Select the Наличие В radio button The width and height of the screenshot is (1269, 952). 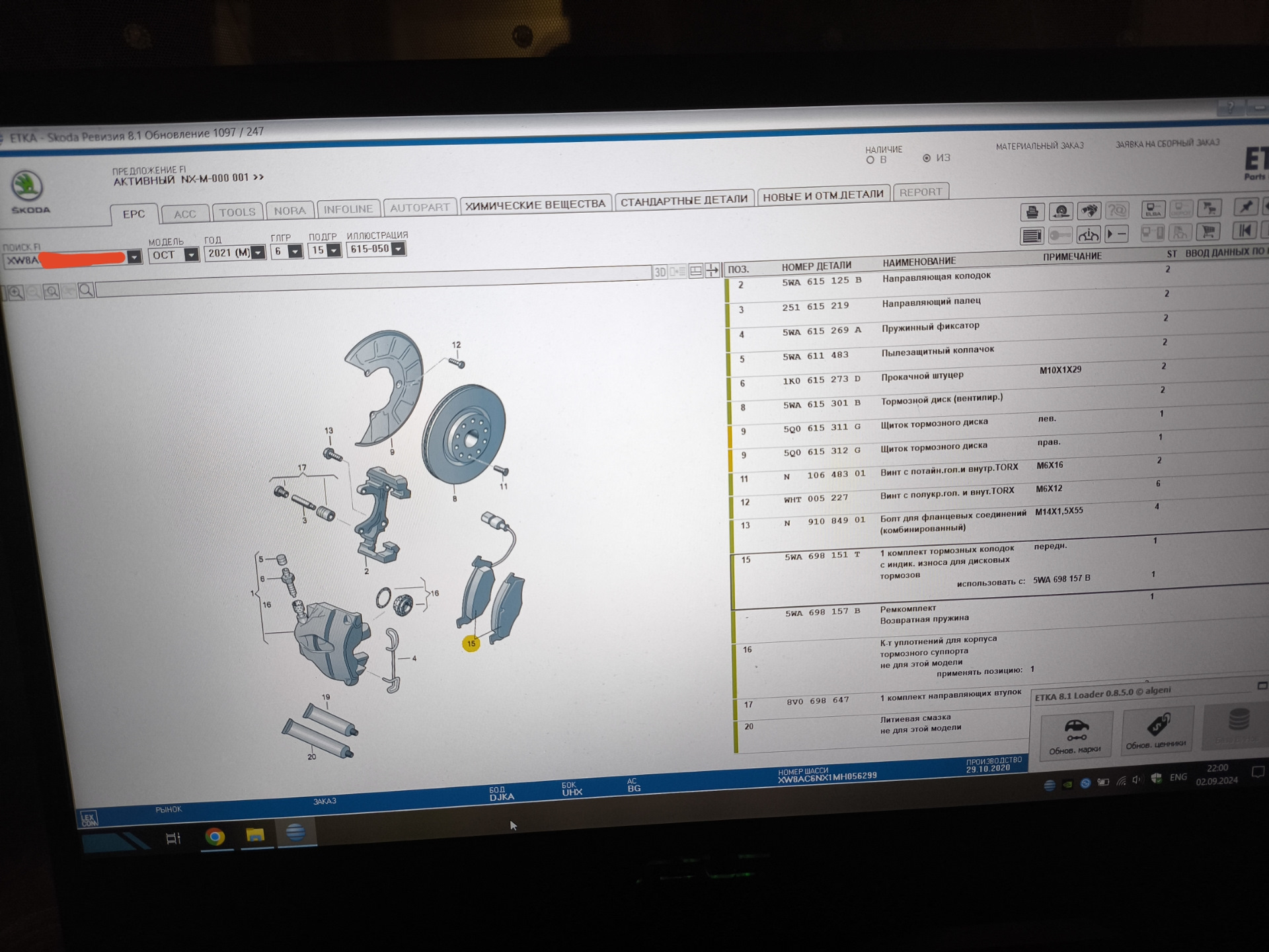(x=870, y=160)
